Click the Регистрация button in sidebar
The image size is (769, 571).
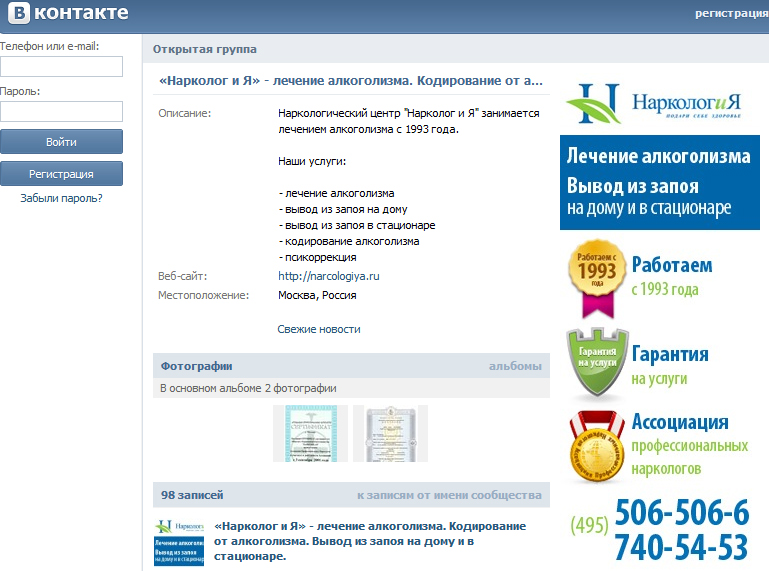tap(61, 174)
